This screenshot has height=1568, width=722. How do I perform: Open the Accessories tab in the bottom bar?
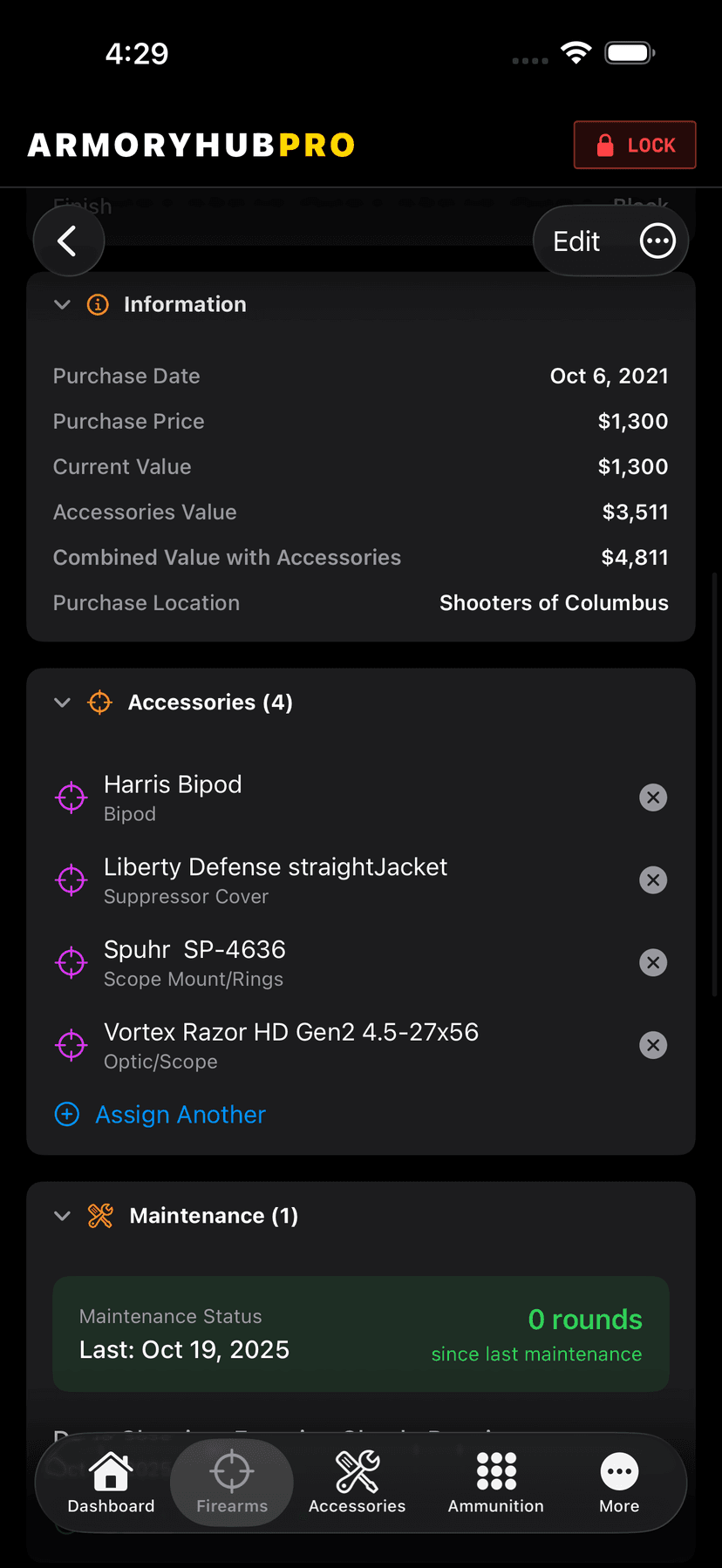[357, 1483]
